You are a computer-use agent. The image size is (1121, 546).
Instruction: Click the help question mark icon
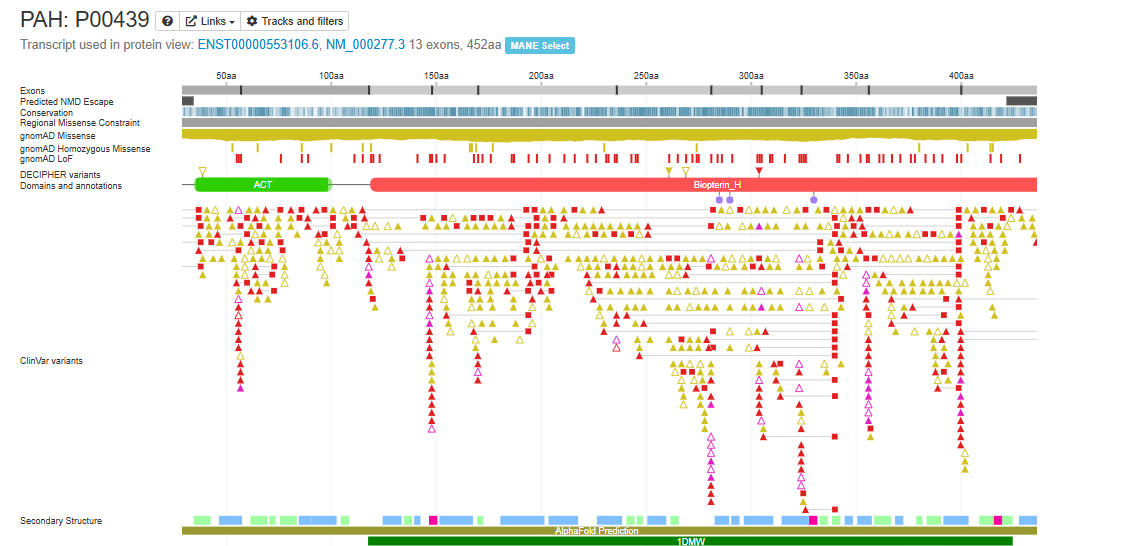coord(167,21)
